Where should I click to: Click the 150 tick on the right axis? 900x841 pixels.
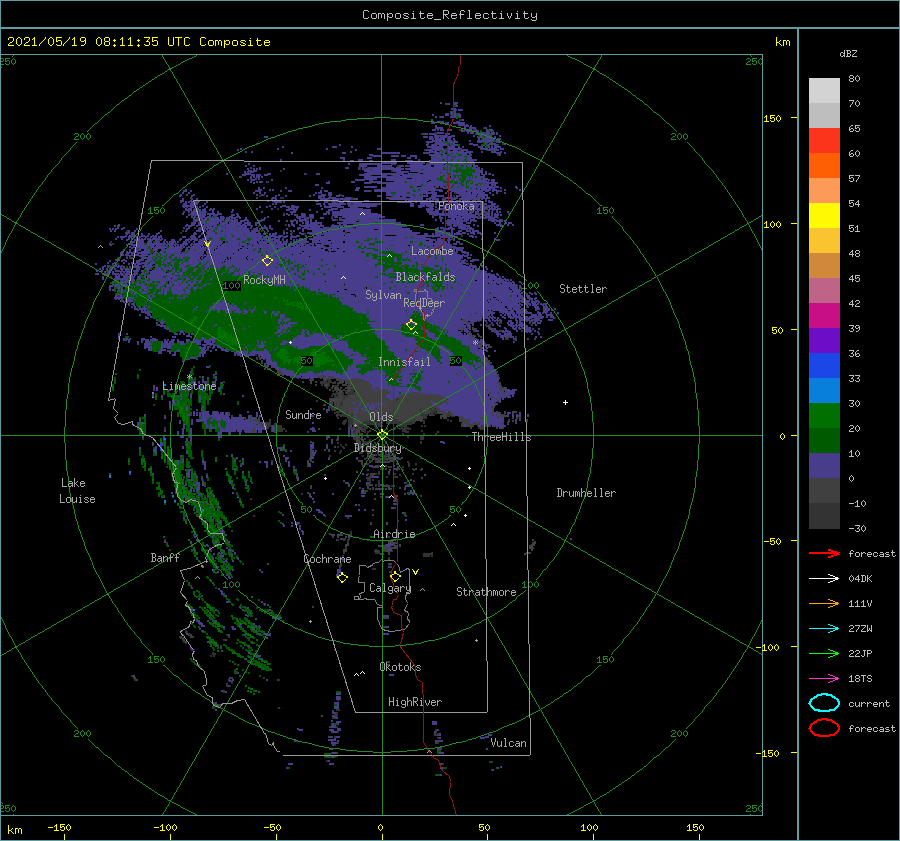tap(772, 118)
